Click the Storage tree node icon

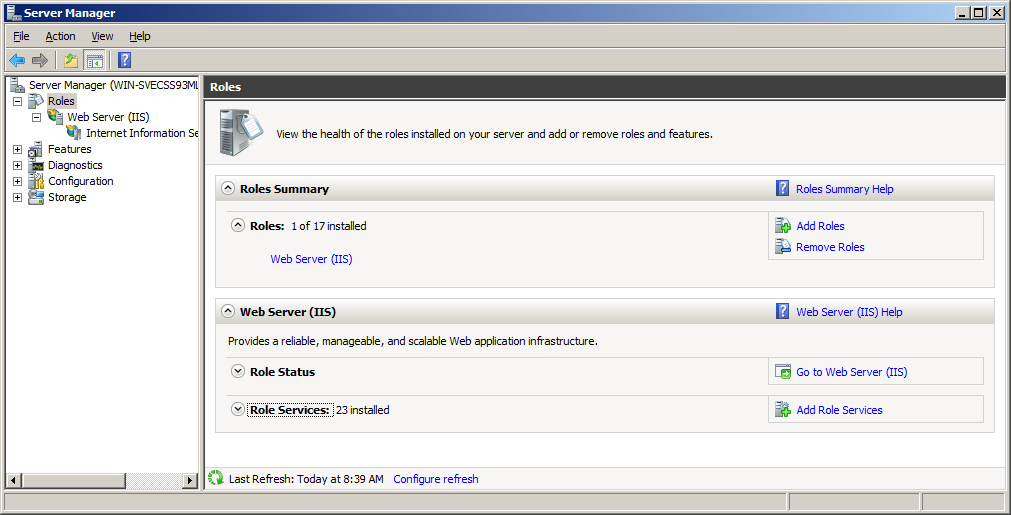[37, 197]
